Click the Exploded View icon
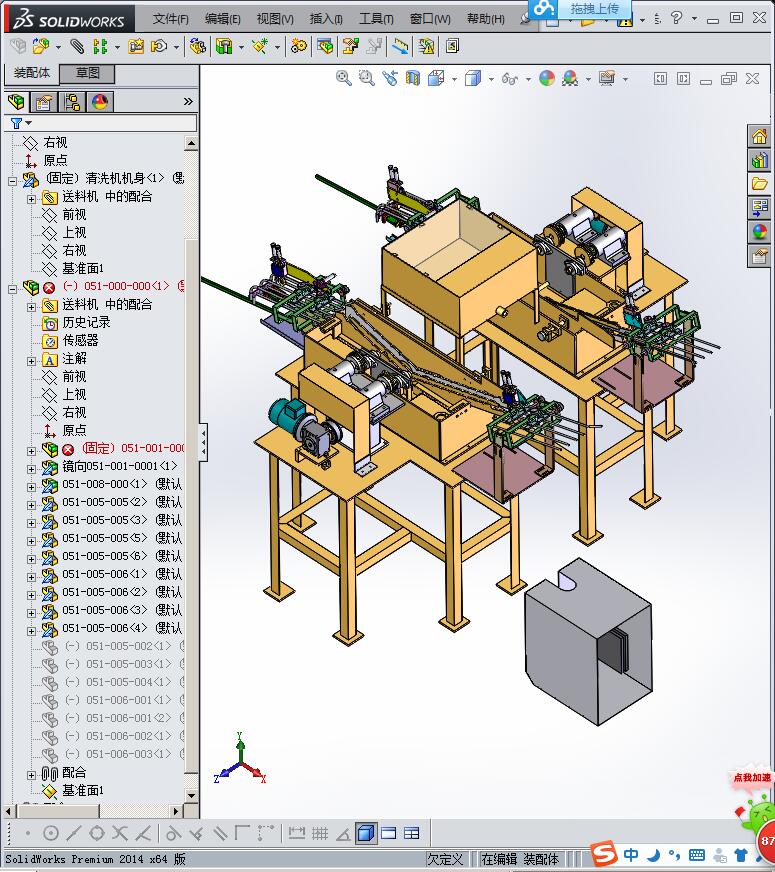 tap(350, 46)
